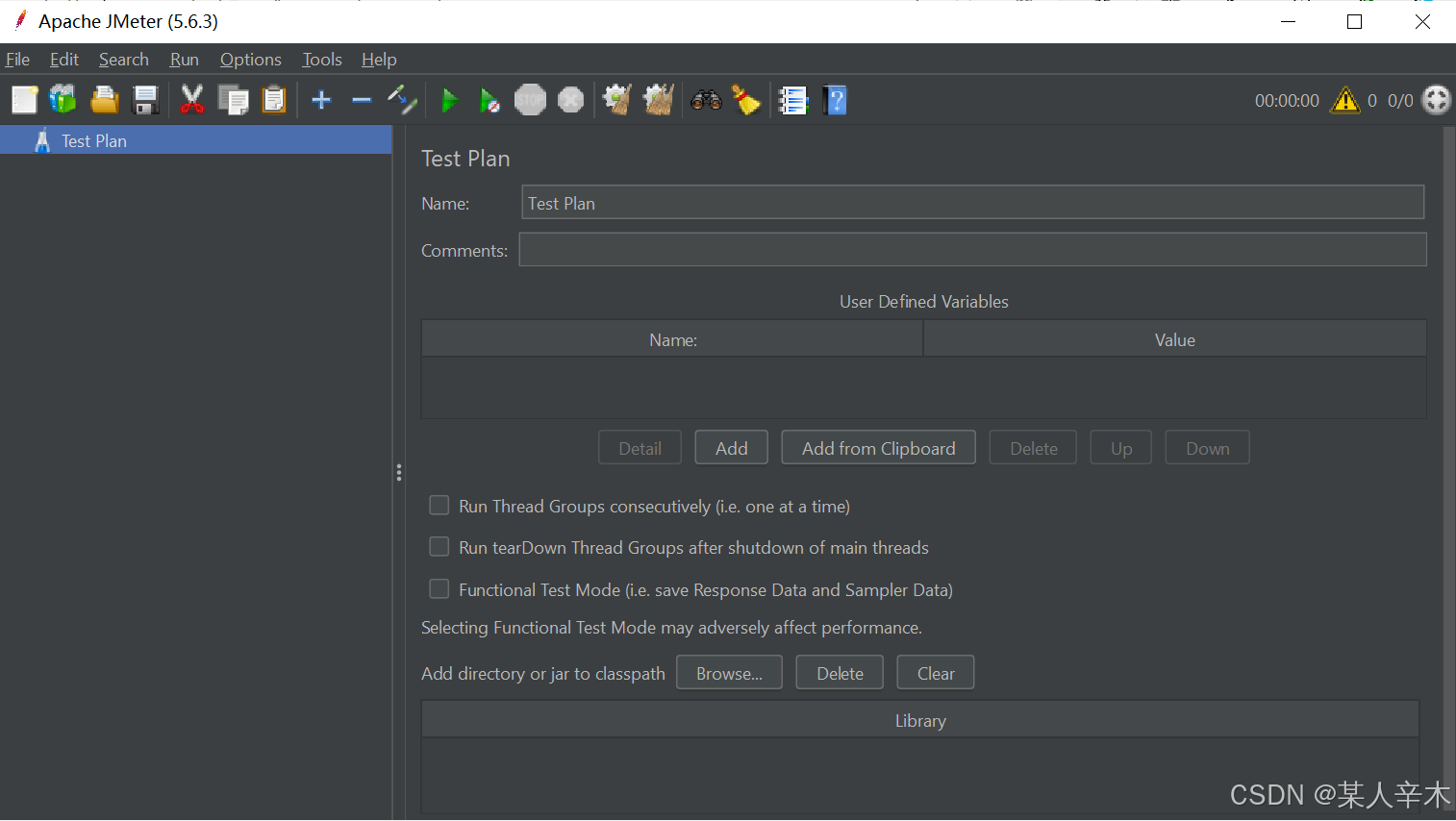Click the 0/0 active threads counter

pos(1400,100)
